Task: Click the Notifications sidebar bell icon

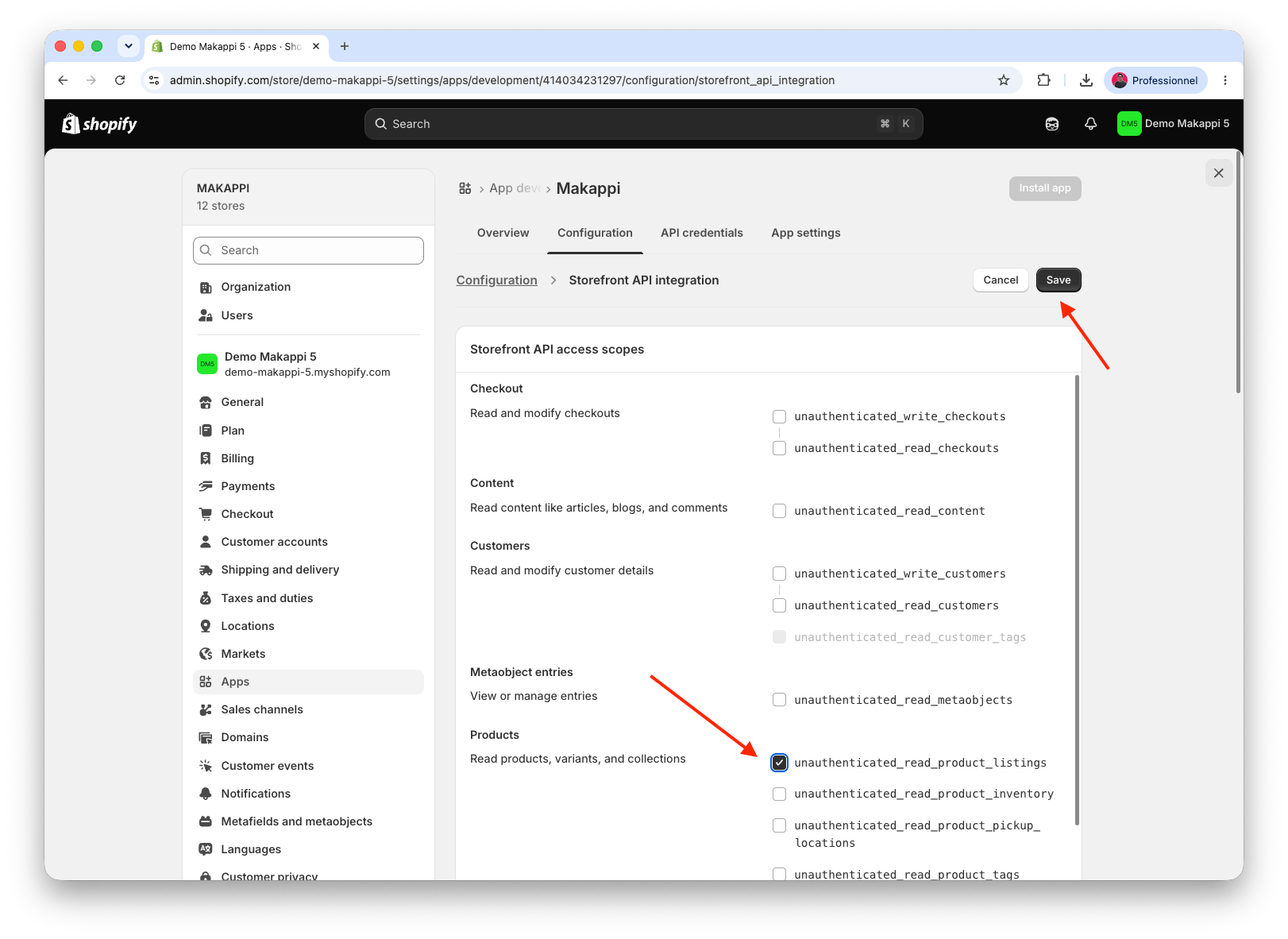Action: click(x=206, y=794)
